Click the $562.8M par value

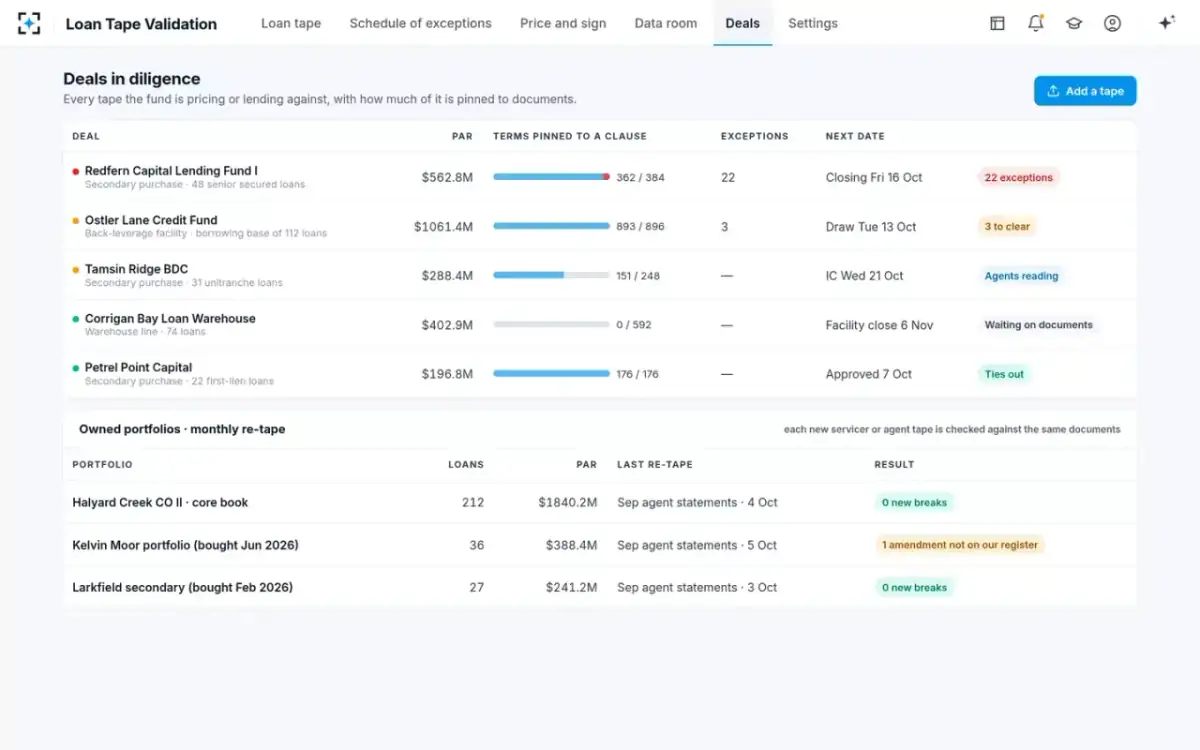[447, 177]
